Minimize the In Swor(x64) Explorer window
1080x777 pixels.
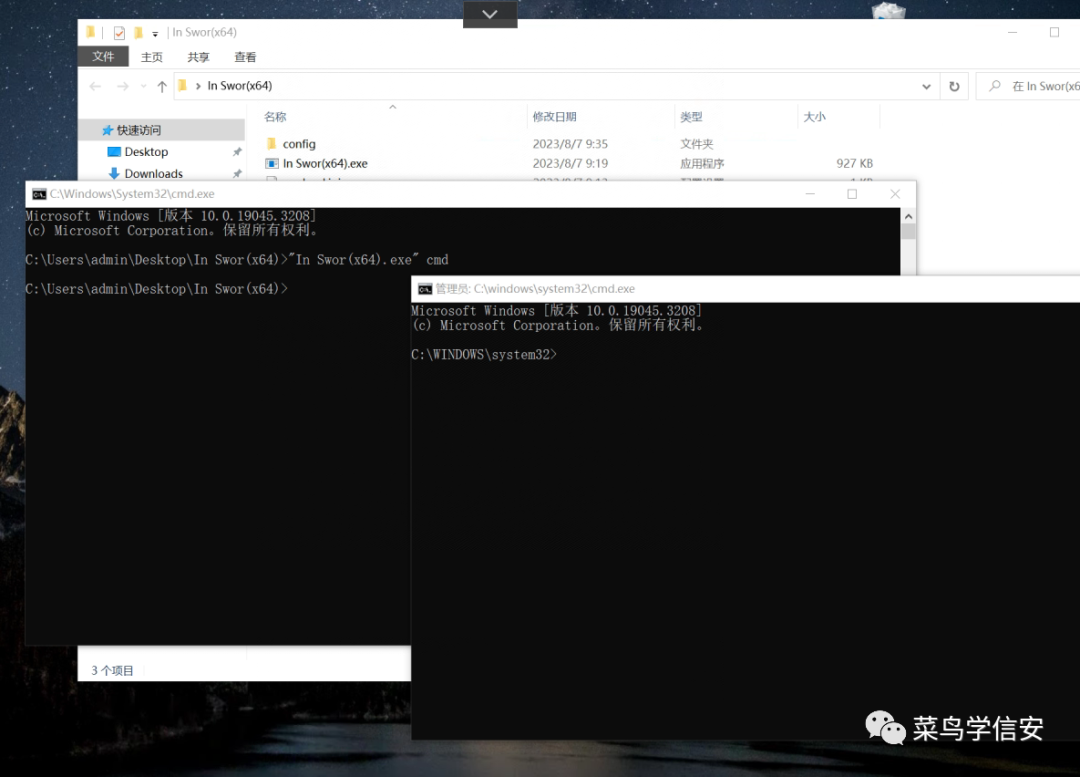coord(1012,32)
